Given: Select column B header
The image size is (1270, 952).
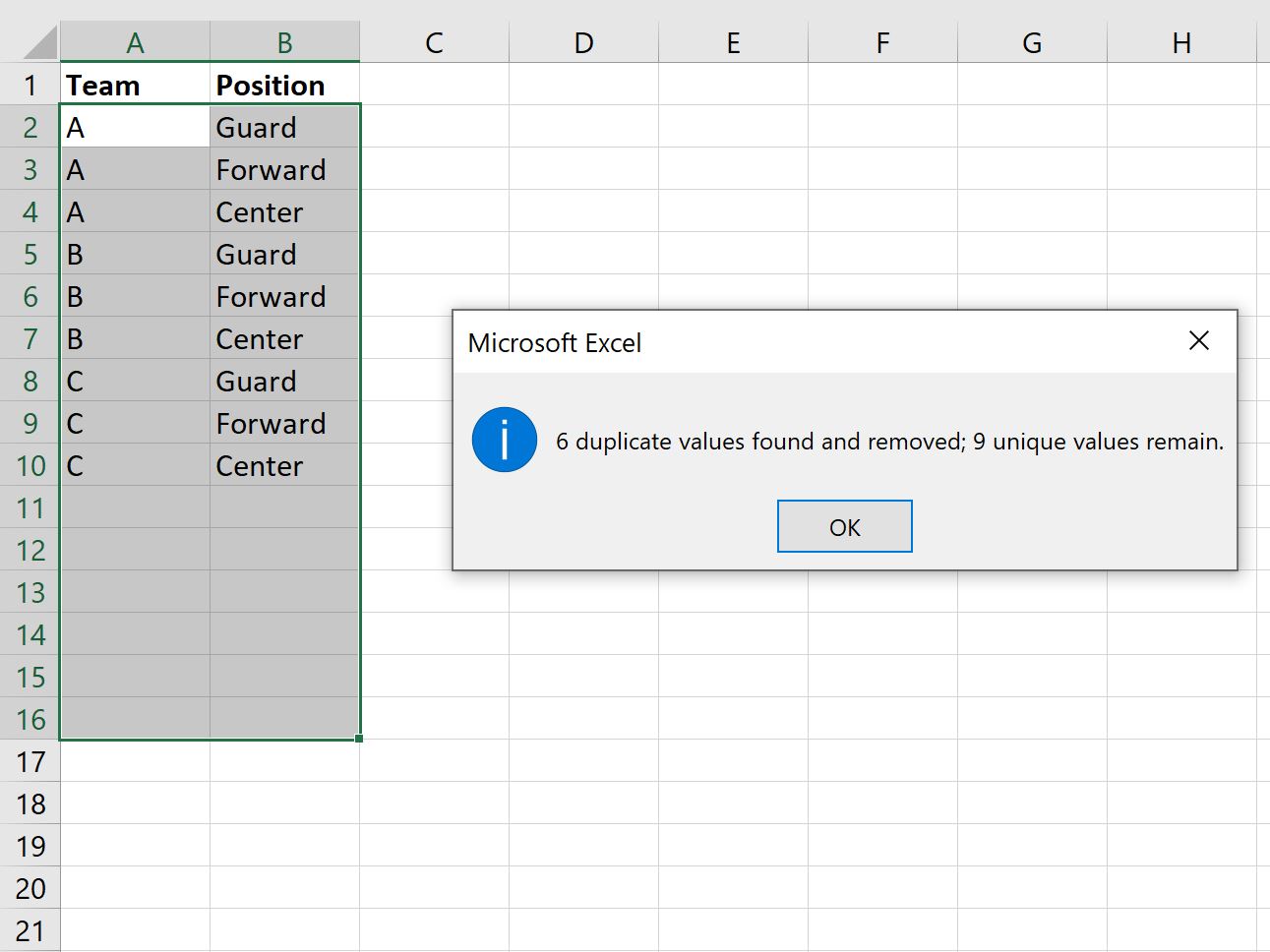Looking at the screenshot, I should point(284,42).
